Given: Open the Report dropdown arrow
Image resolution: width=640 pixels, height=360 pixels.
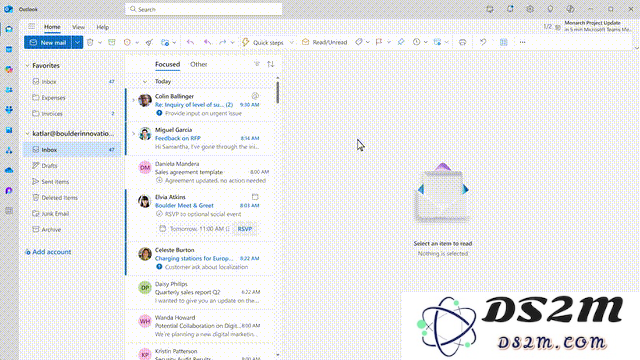Looking at the screenshot, I should pyautogui.click(x=137, y=42).
